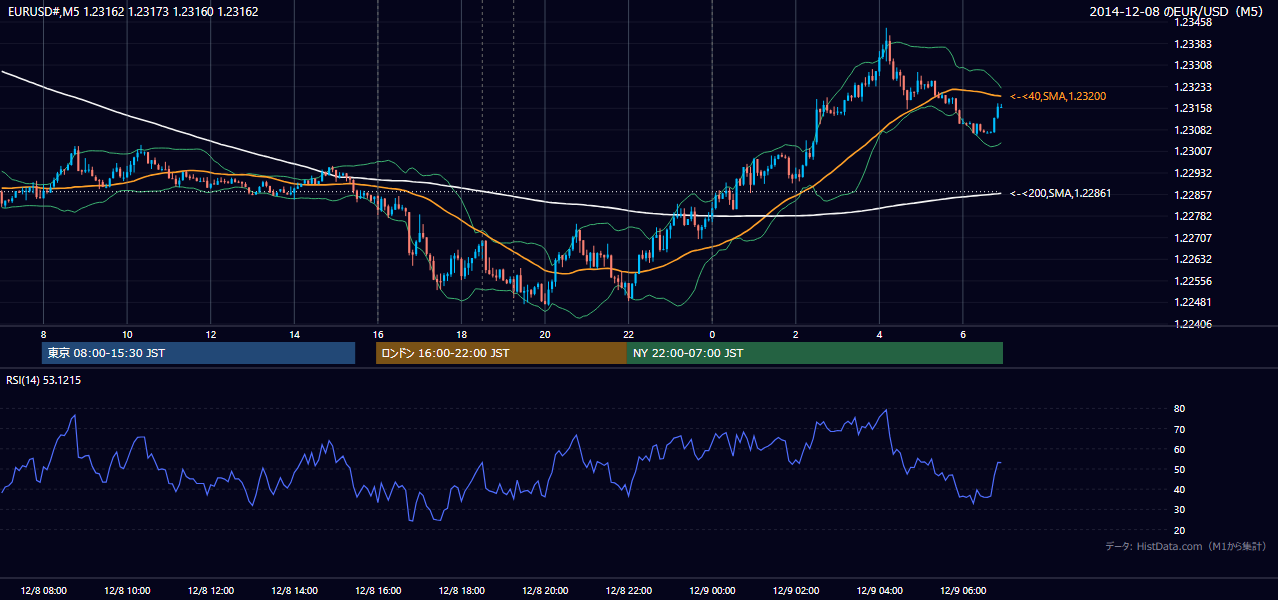Click RSI axis level 70

(1180, 429)
